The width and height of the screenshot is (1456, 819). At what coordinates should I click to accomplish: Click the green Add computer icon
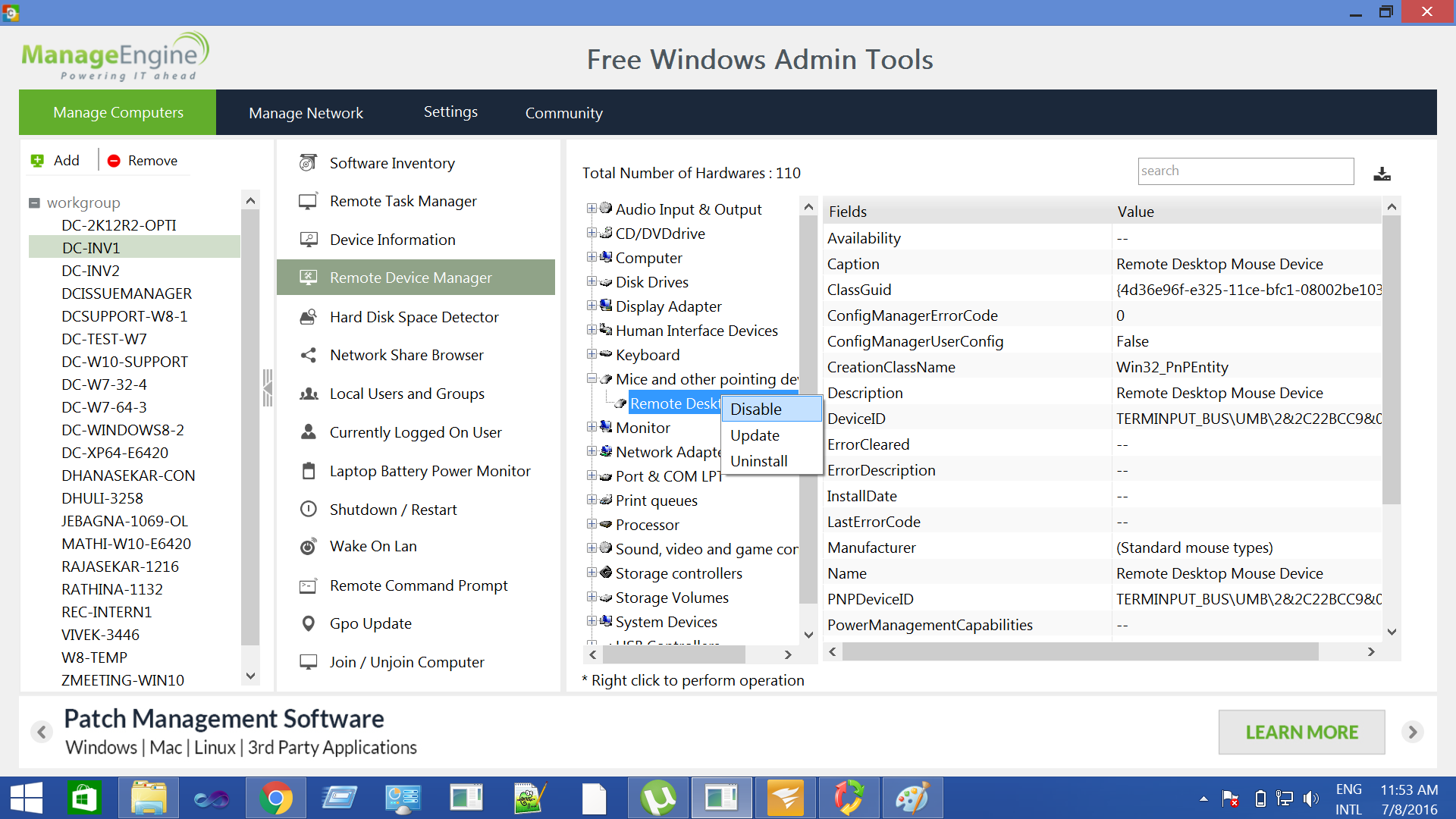point(37,161)
